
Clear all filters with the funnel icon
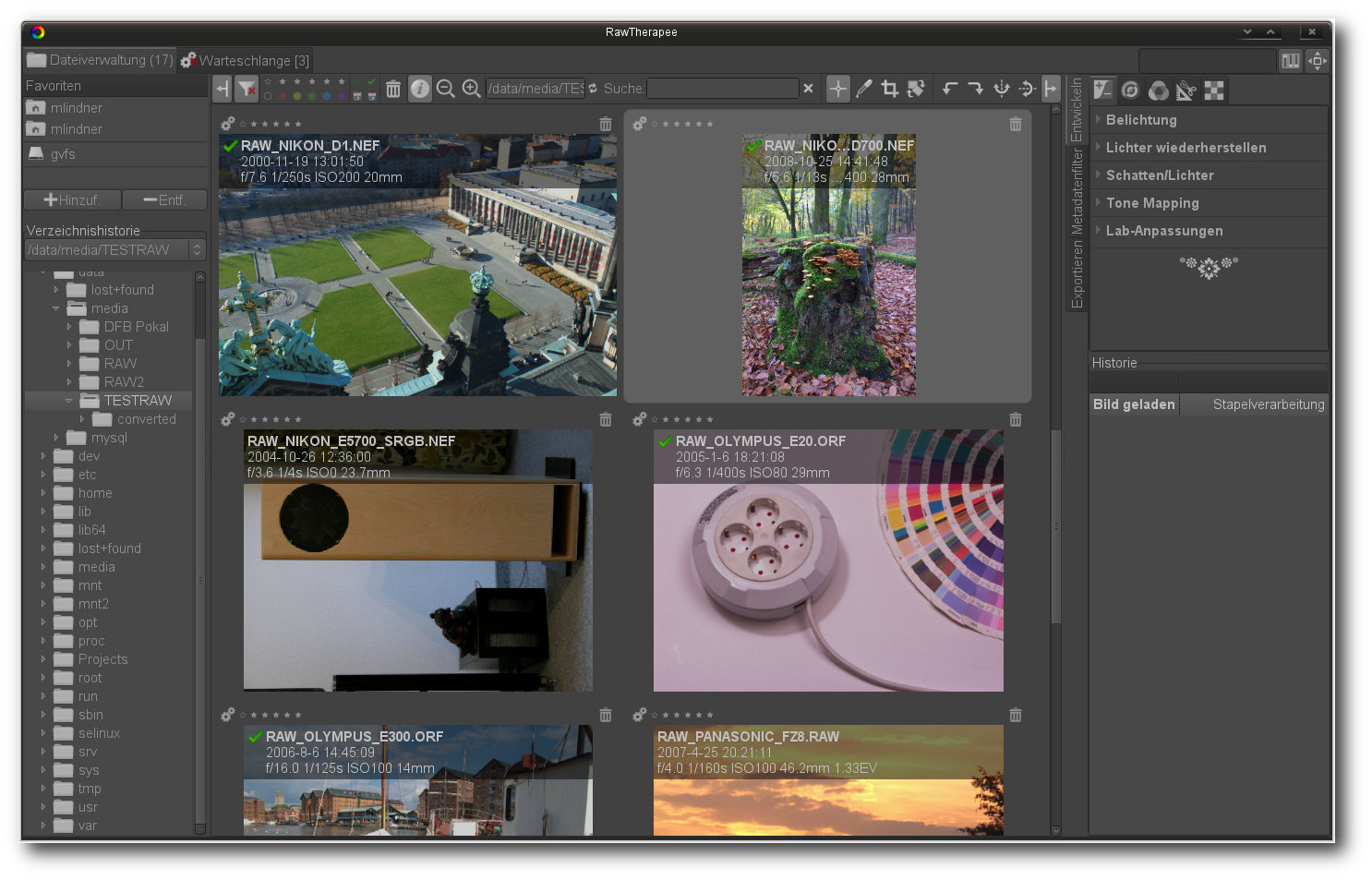pyautogui.click(x=247, y=89)
